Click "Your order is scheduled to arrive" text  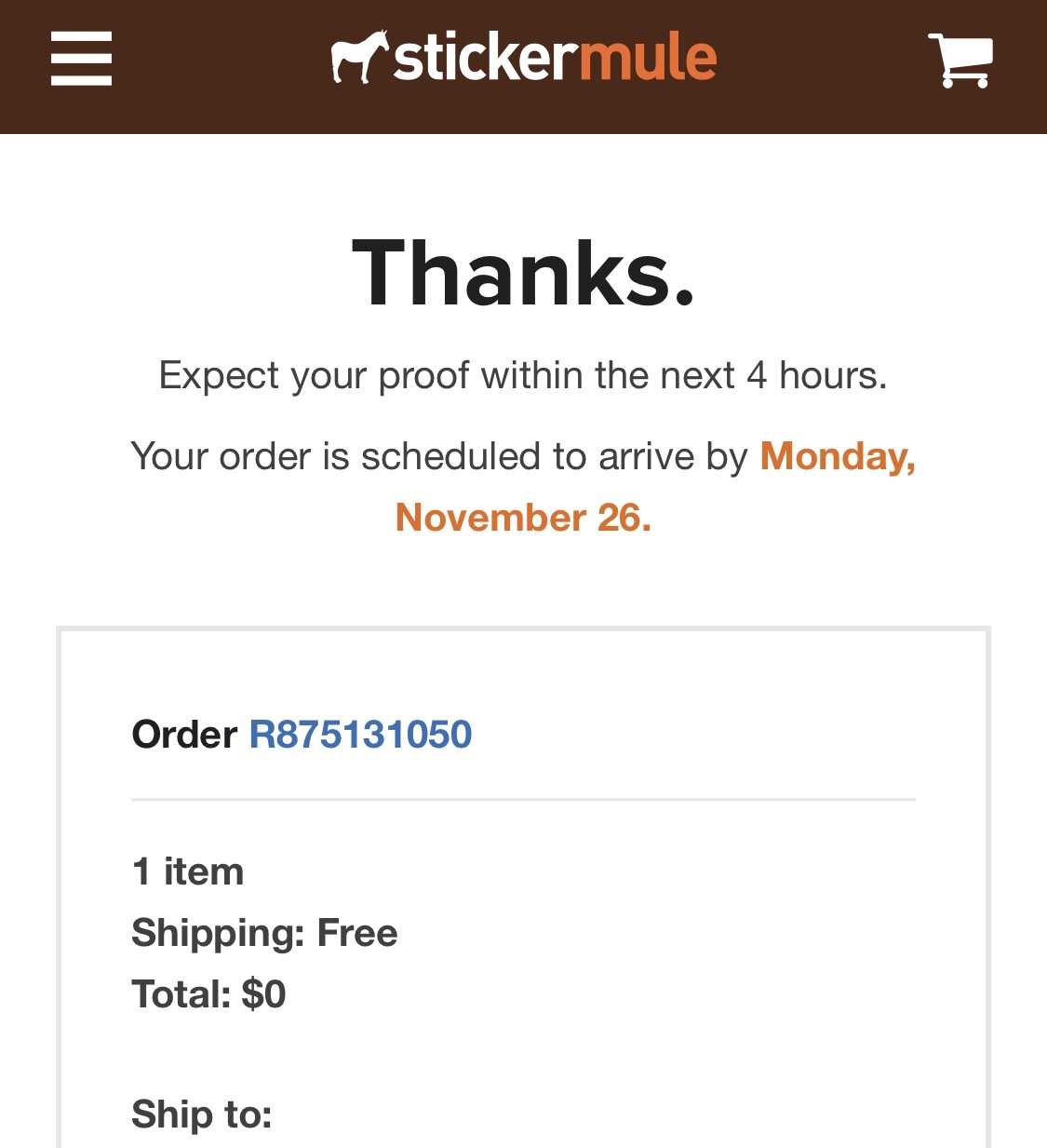click(437, 457)
